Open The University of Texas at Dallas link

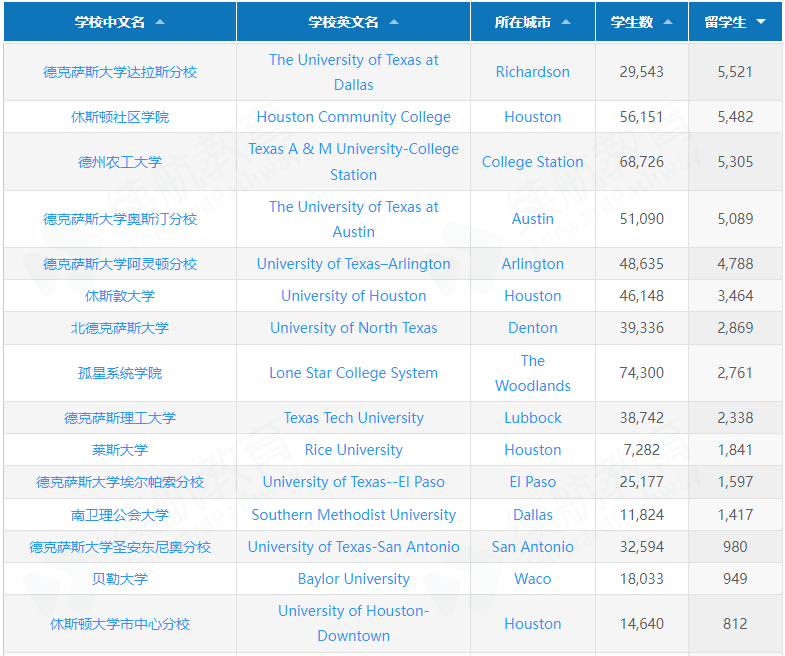coord(353,72)
